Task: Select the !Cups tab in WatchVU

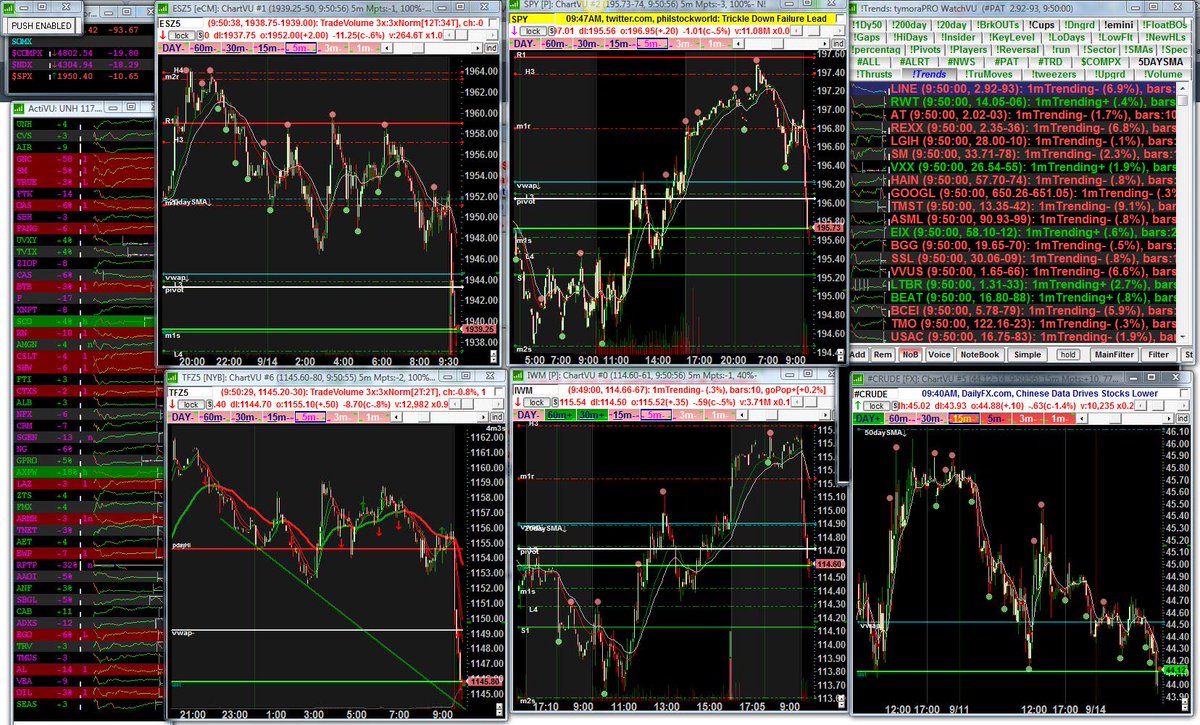Action: pyautogui.click(x=1041, y=25)
